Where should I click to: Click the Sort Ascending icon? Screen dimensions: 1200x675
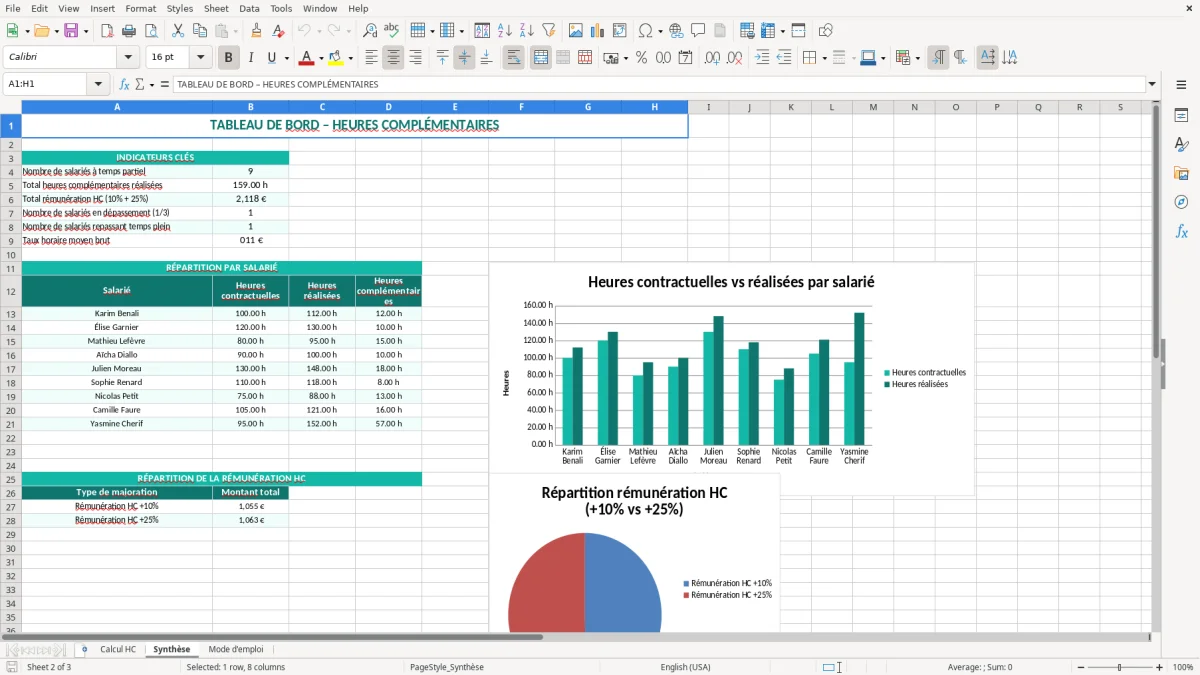(x=505, y=31)
